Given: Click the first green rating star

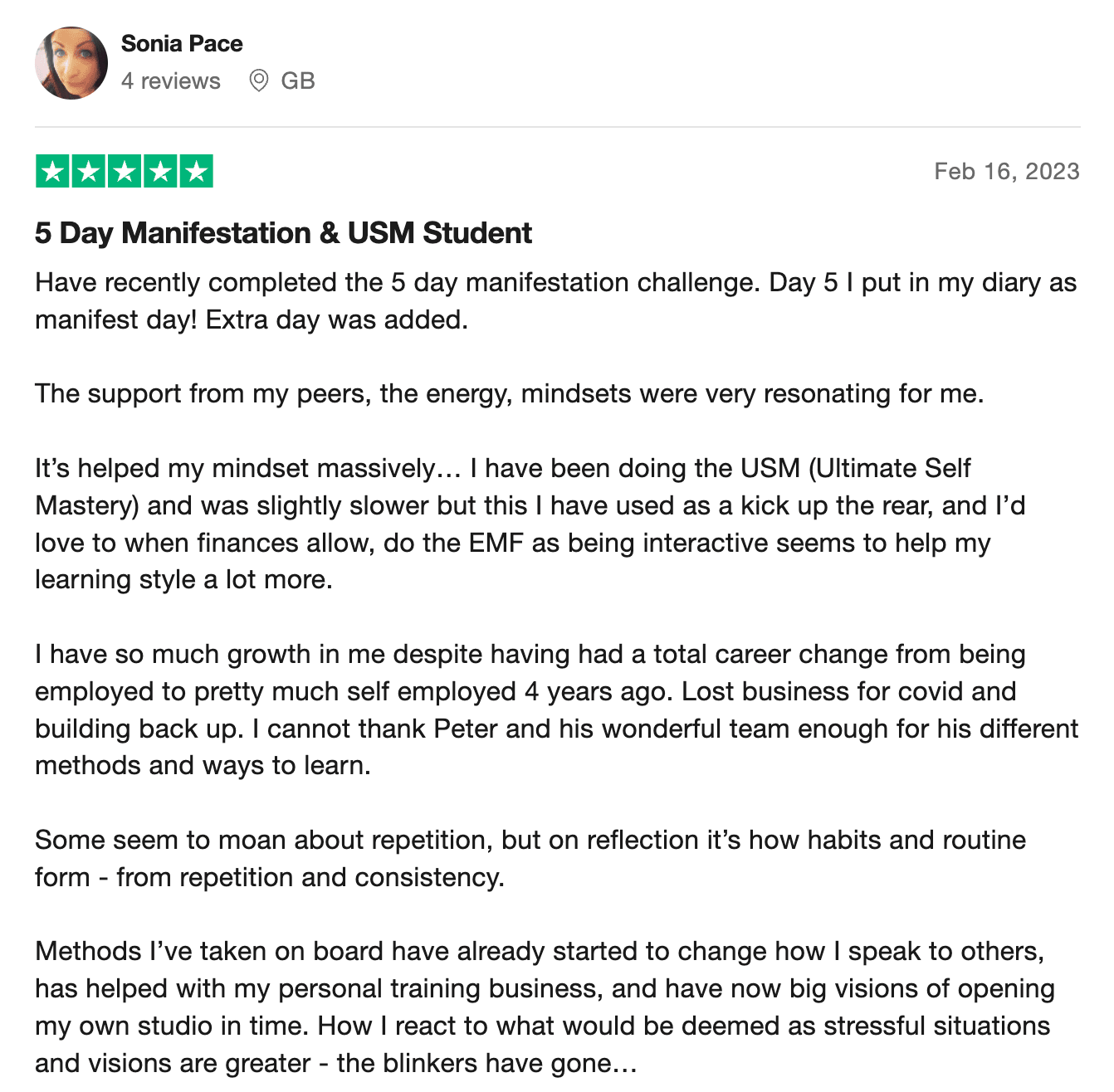Looking at the screenshot, I should [52, 171].
